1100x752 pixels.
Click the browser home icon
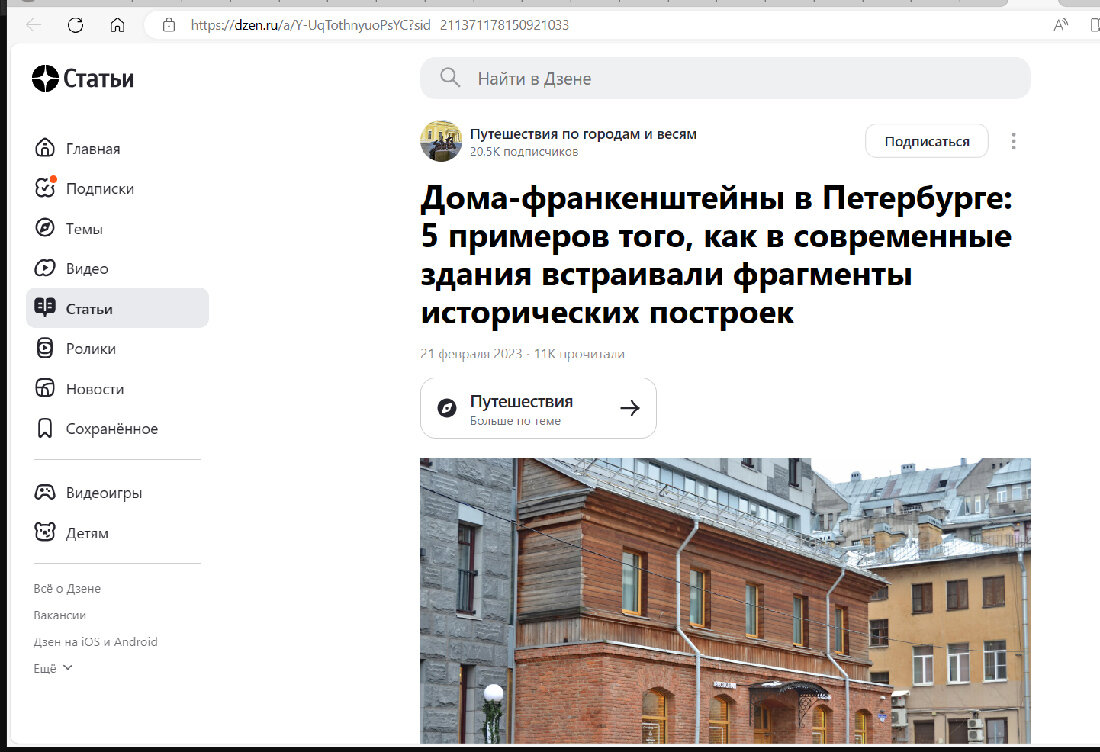[117, 25]
